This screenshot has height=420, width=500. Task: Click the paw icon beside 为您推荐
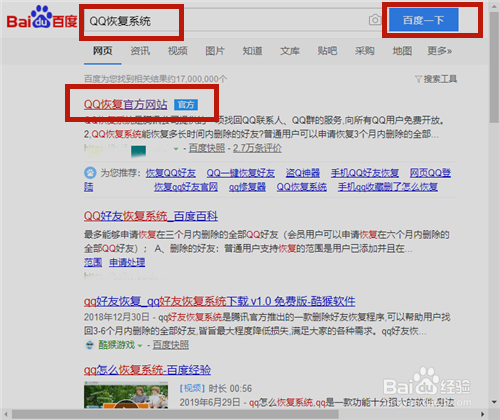point(90,173)
